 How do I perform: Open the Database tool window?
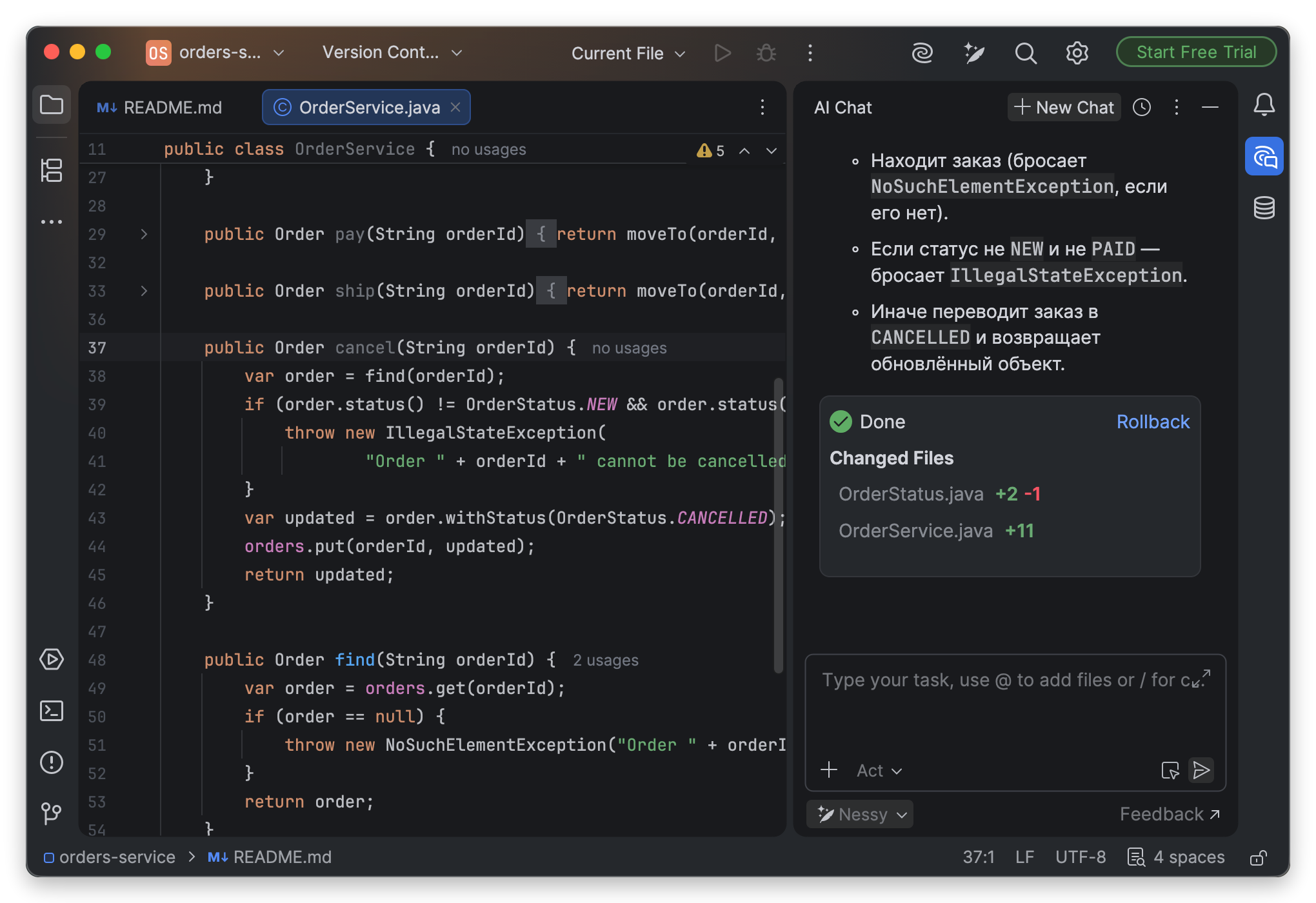pos(1264,208)
